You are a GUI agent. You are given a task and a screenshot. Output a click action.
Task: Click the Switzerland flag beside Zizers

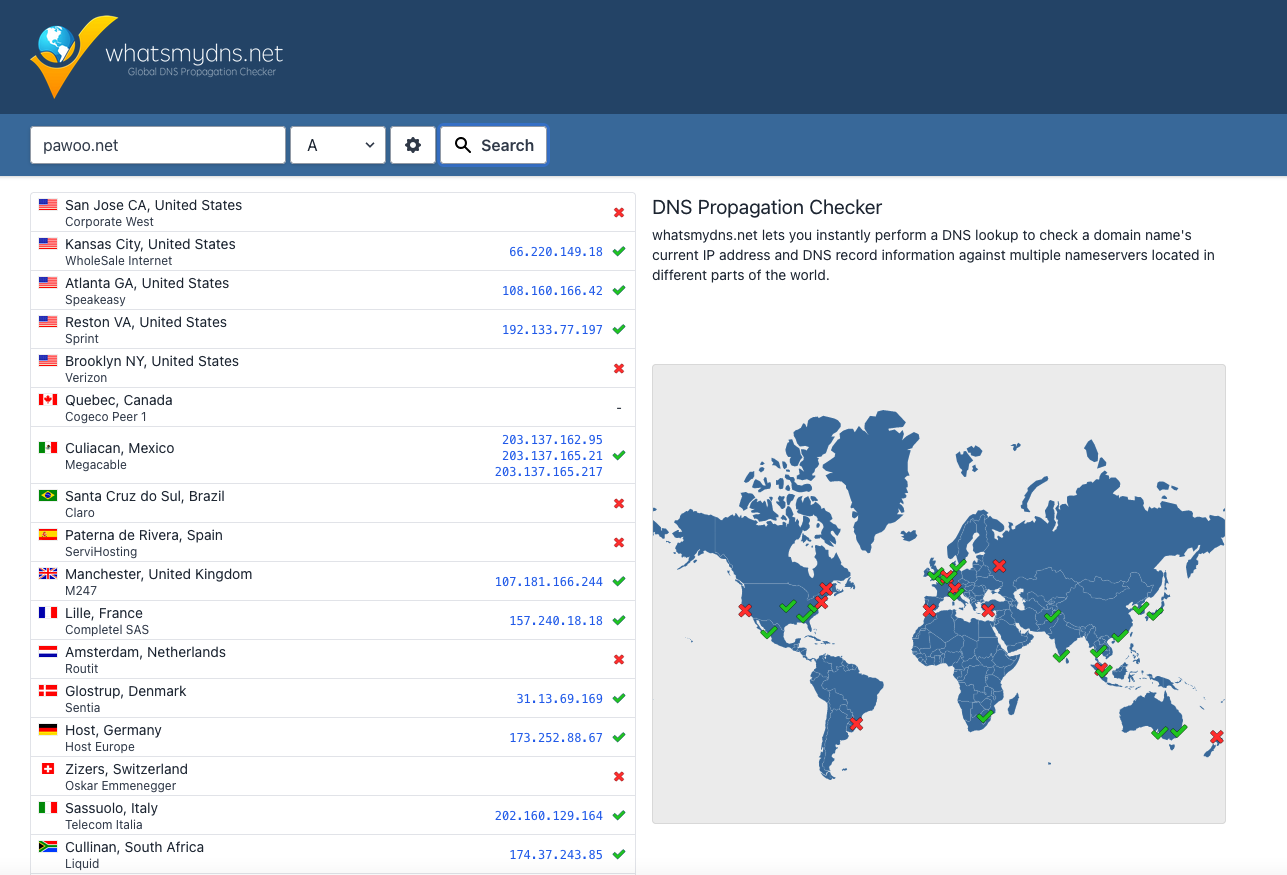[x=48, y=769]
